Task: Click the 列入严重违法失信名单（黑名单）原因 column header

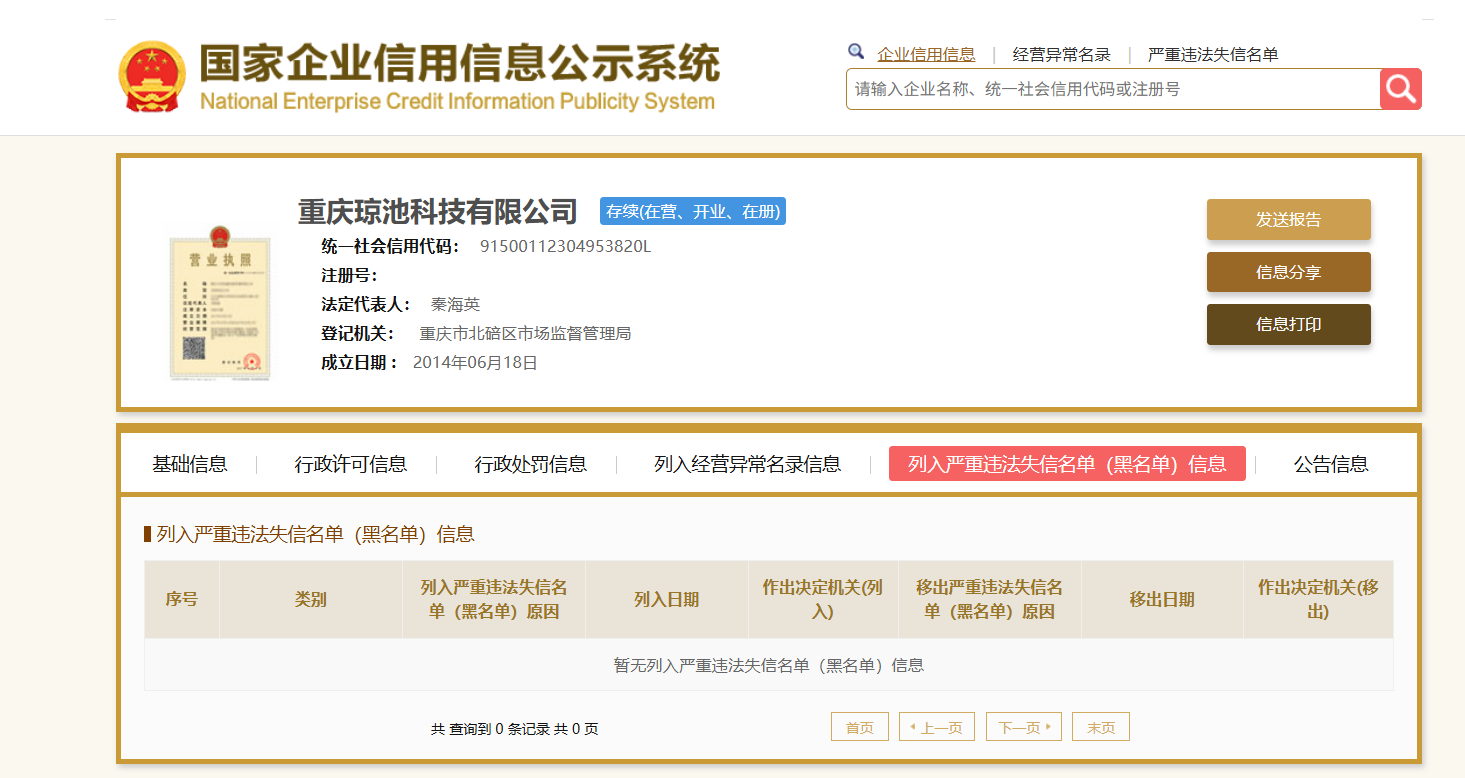Action: click(x=494, y=600)
